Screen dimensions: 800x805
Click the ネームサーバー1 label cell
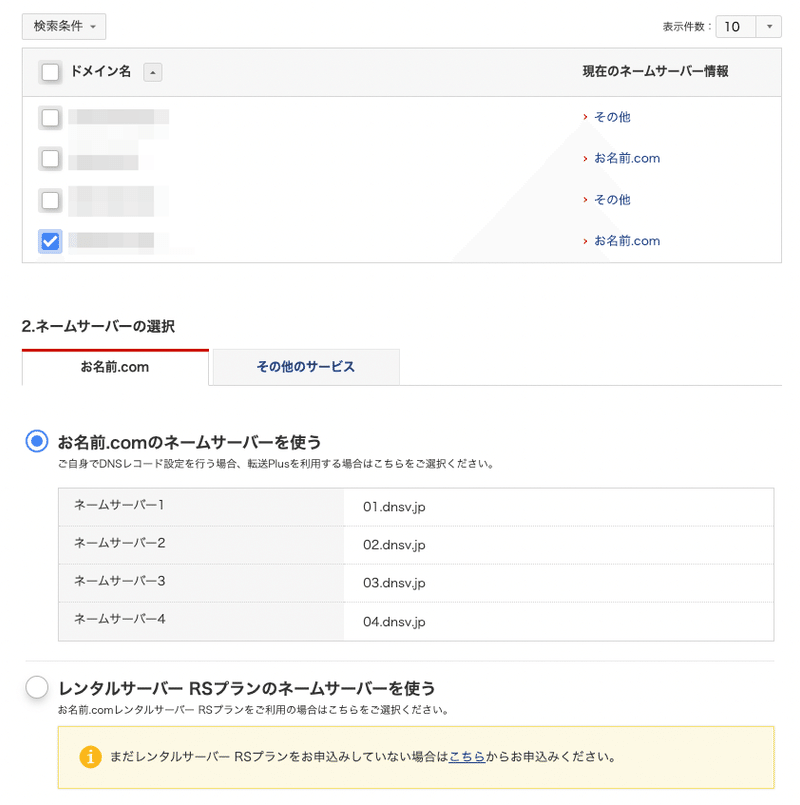click(201, 507)
